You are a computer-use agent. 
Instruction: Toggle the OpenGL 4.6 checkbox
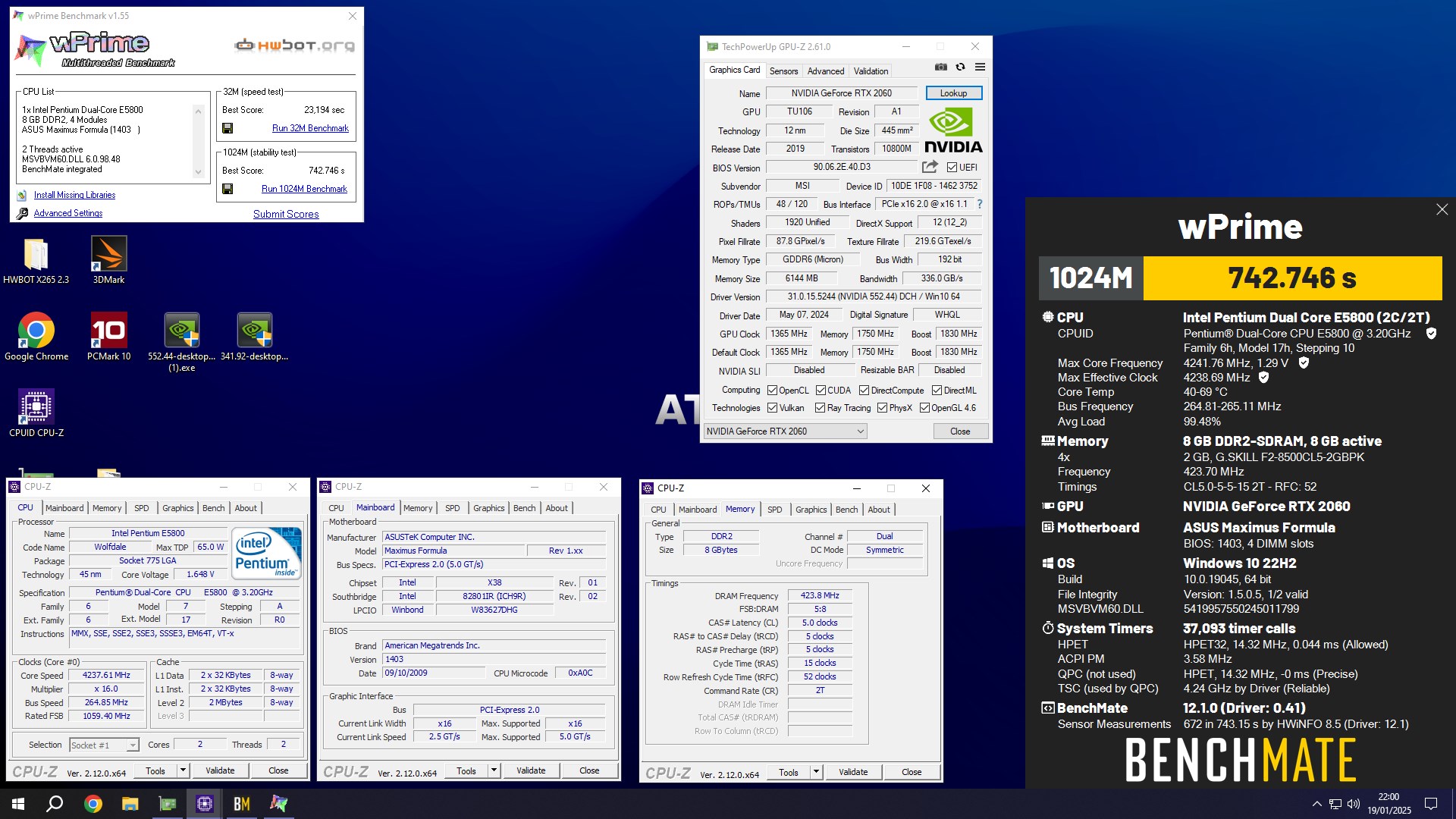[924, 408]
